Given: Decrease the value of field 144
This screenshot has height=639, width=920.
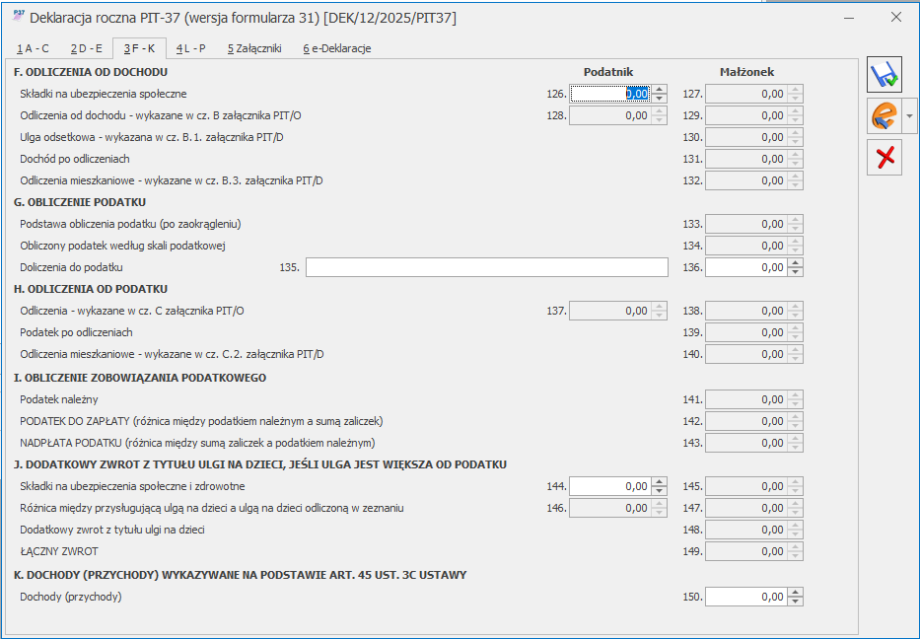Looking at the screenshot, I should (659, 491).
